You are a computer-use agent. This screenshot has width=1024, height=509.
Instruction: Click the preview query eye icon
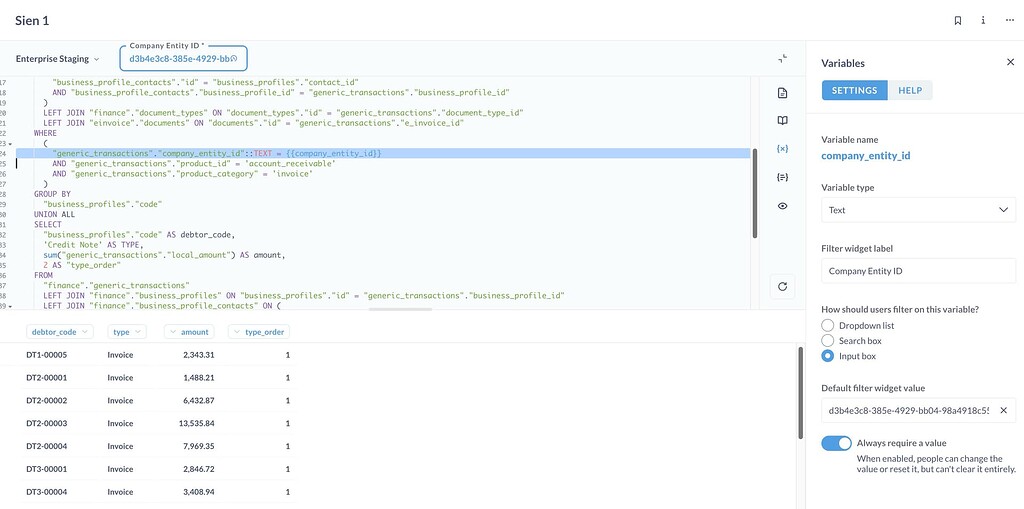point(782,206)
